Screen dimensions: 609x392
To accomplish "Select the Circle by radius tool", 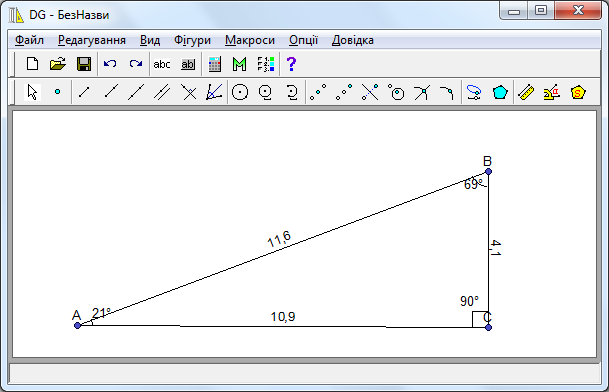I will pyautogui.click(x=266, y=92).
